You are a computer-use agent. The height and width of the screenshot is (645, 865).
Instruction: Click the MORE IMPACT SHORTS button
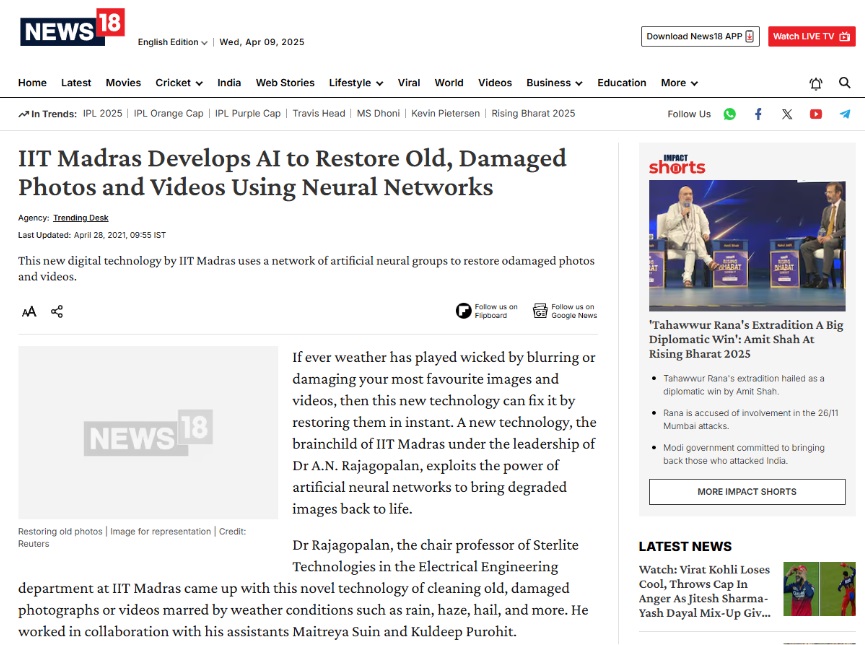(747, 492)
